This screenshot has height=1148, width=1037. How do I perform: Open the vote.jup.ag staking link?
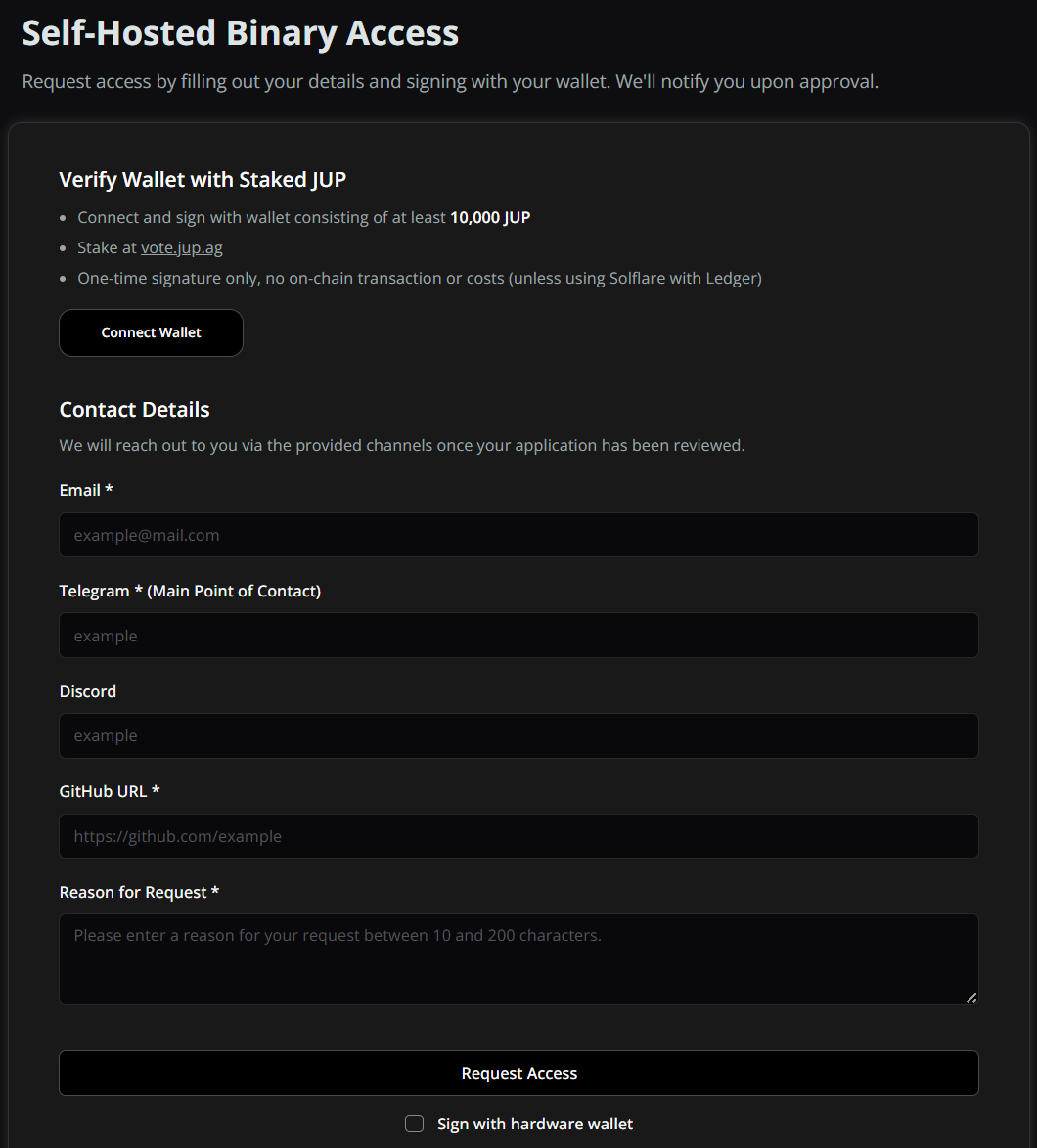tap(182, 248)
